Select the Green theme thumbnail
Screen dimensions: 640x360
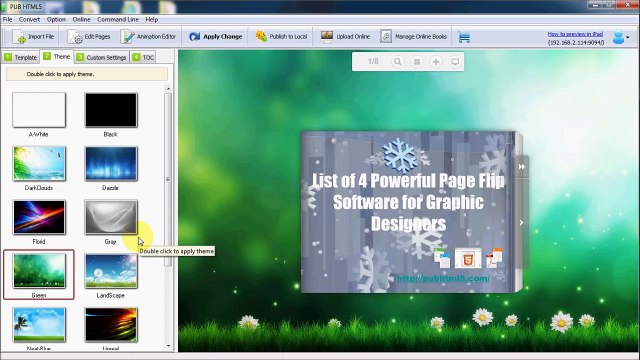click(39, 271)
